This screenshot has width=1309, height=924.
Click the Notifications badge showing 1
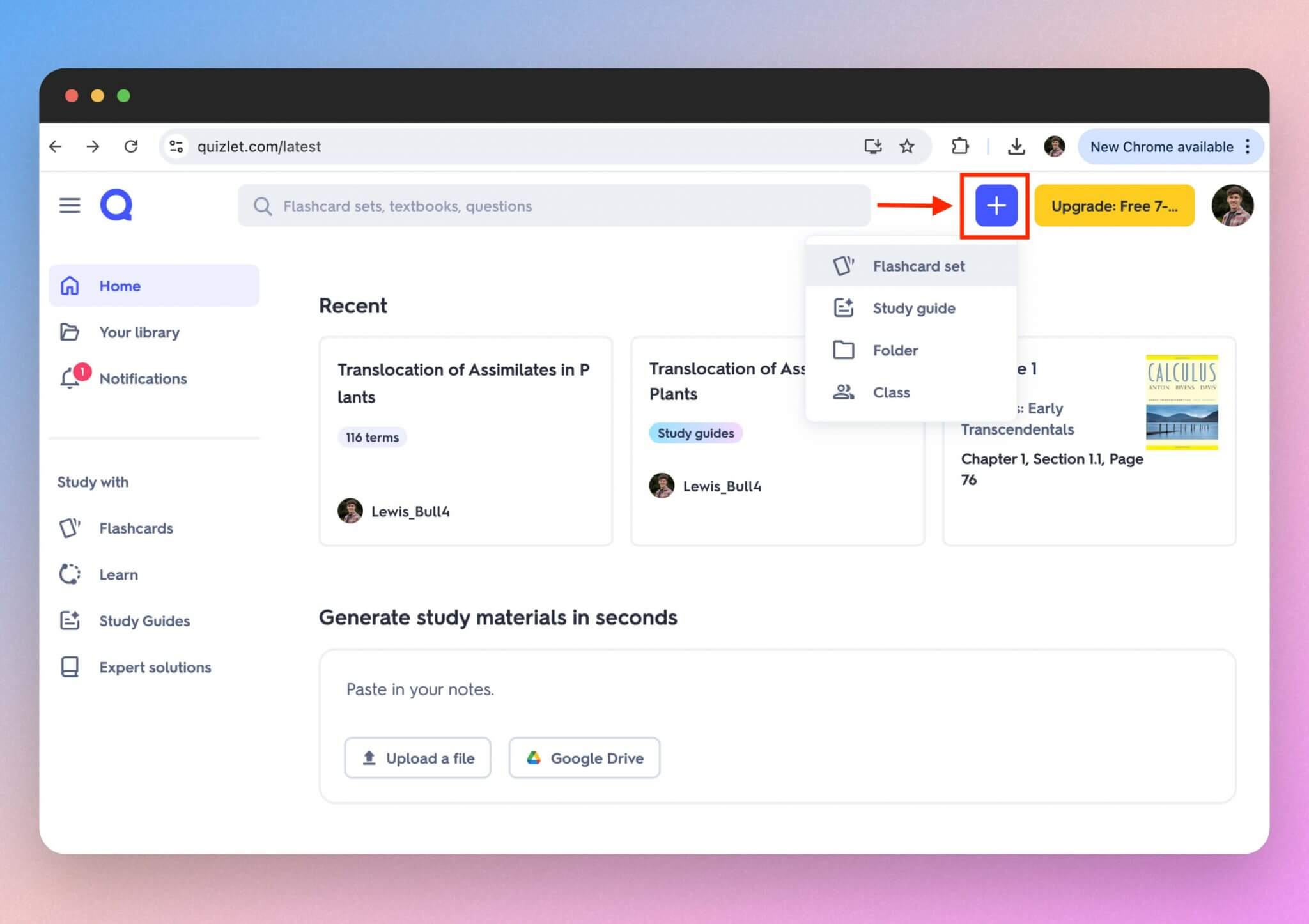[x=82, y=371]
